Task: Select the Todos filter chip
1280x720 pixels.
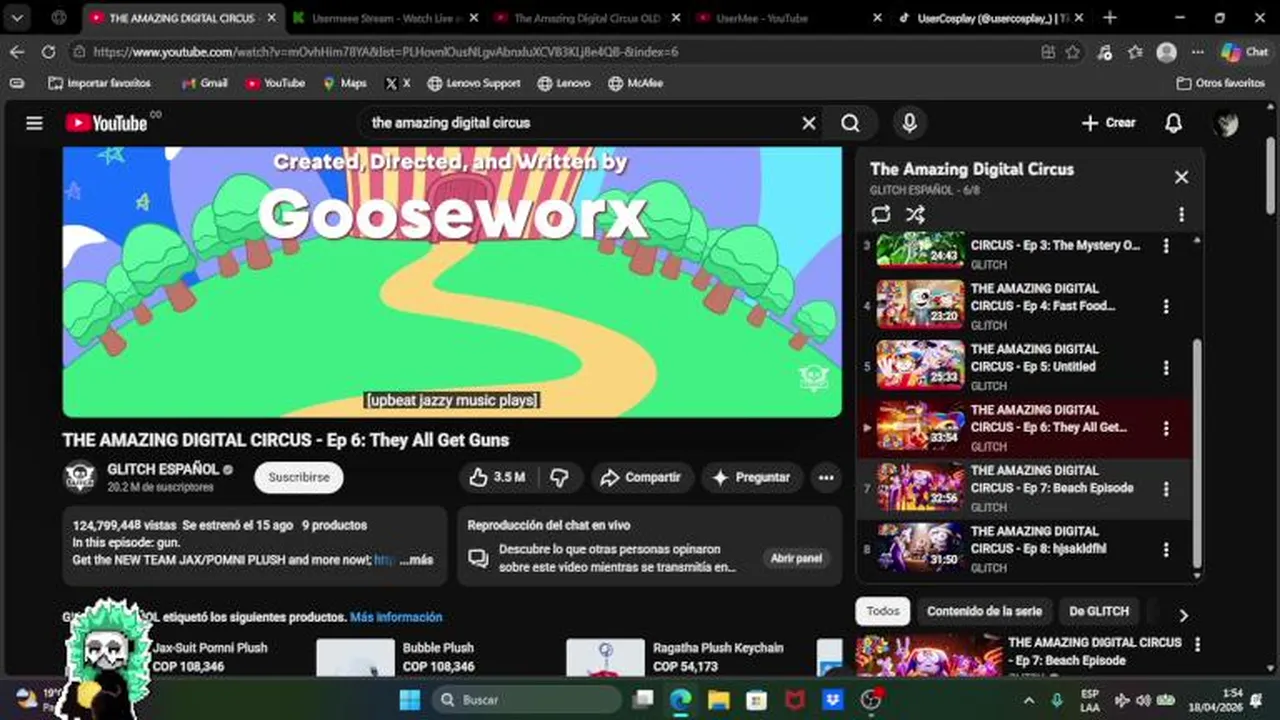Action: (883, 611)
